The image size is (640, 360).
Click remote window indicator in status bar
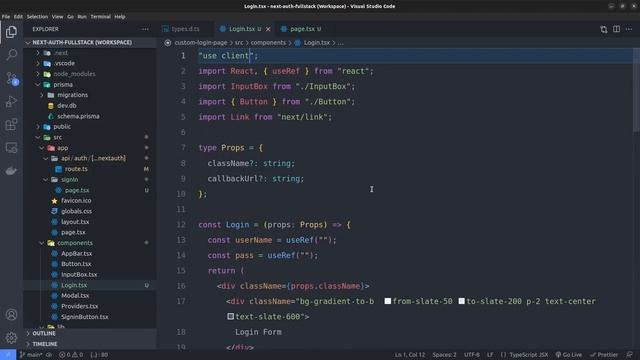(x=8, y=355)
